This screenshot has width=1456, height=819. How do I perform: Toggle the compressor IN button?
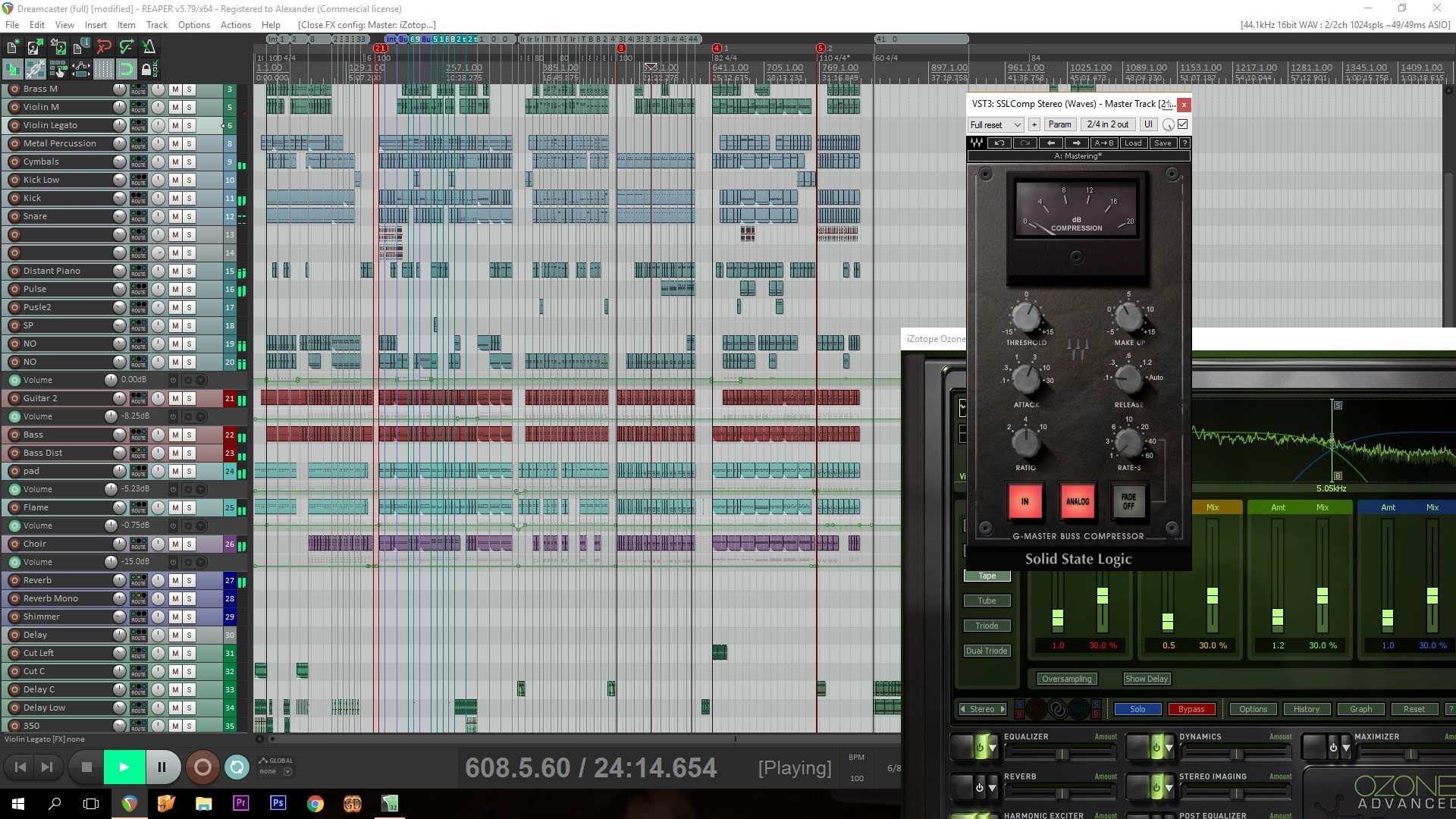(x=1025, y=501)
